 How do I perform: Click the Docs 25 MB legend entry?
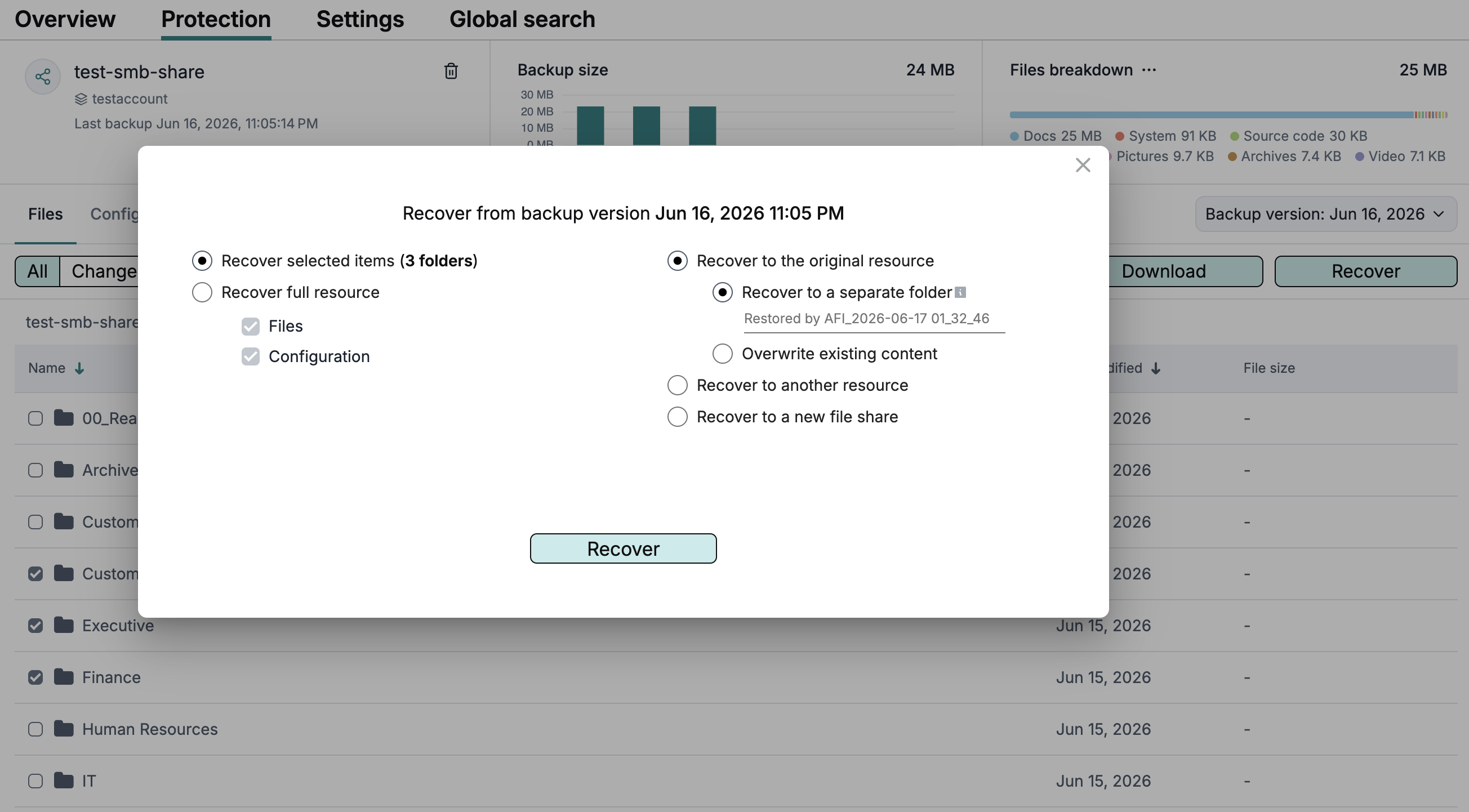[1056, 136]
